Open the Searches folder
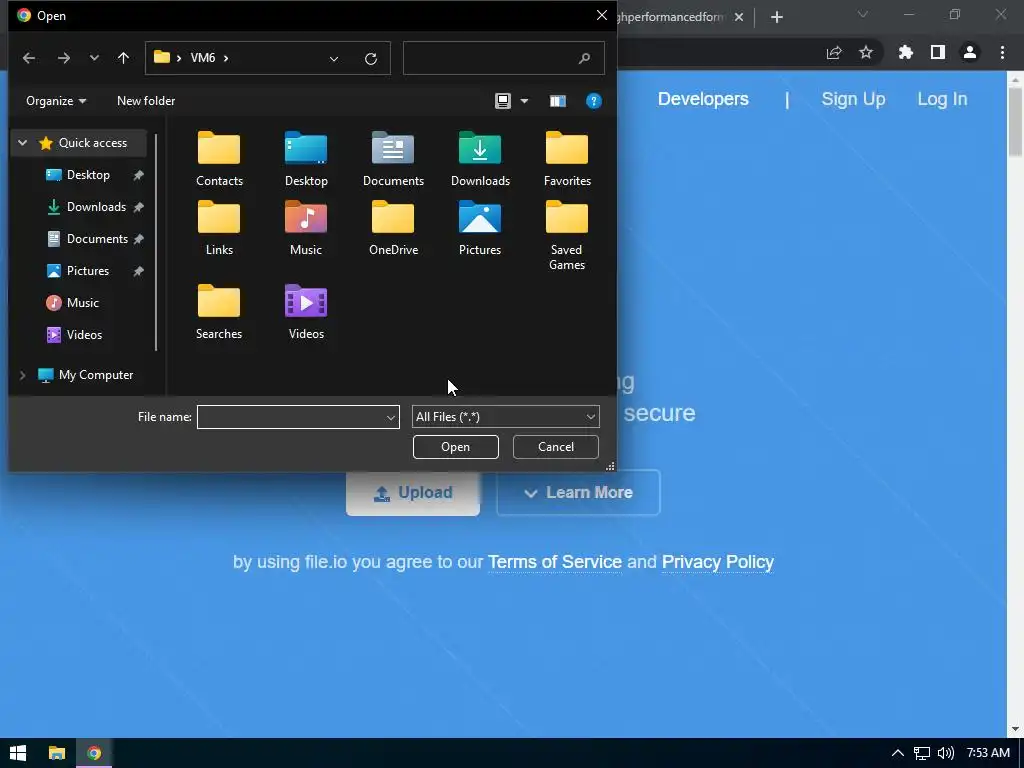Image resolution: width=1024 pixels, height=768 pixels. (x=219, y=312)
